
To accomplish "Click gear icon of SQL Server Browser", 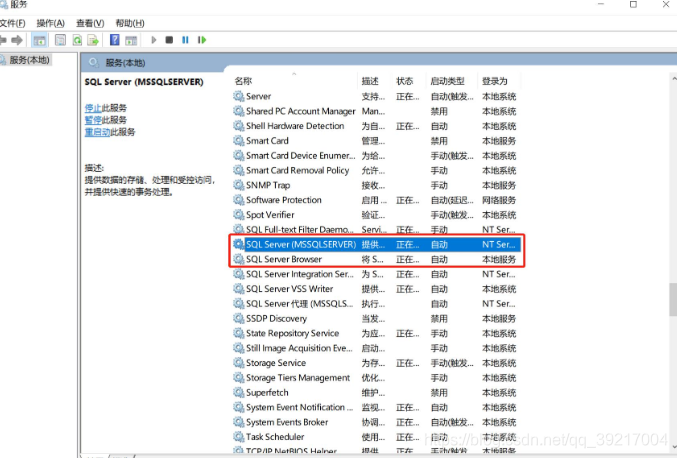I will coord(238,259).
